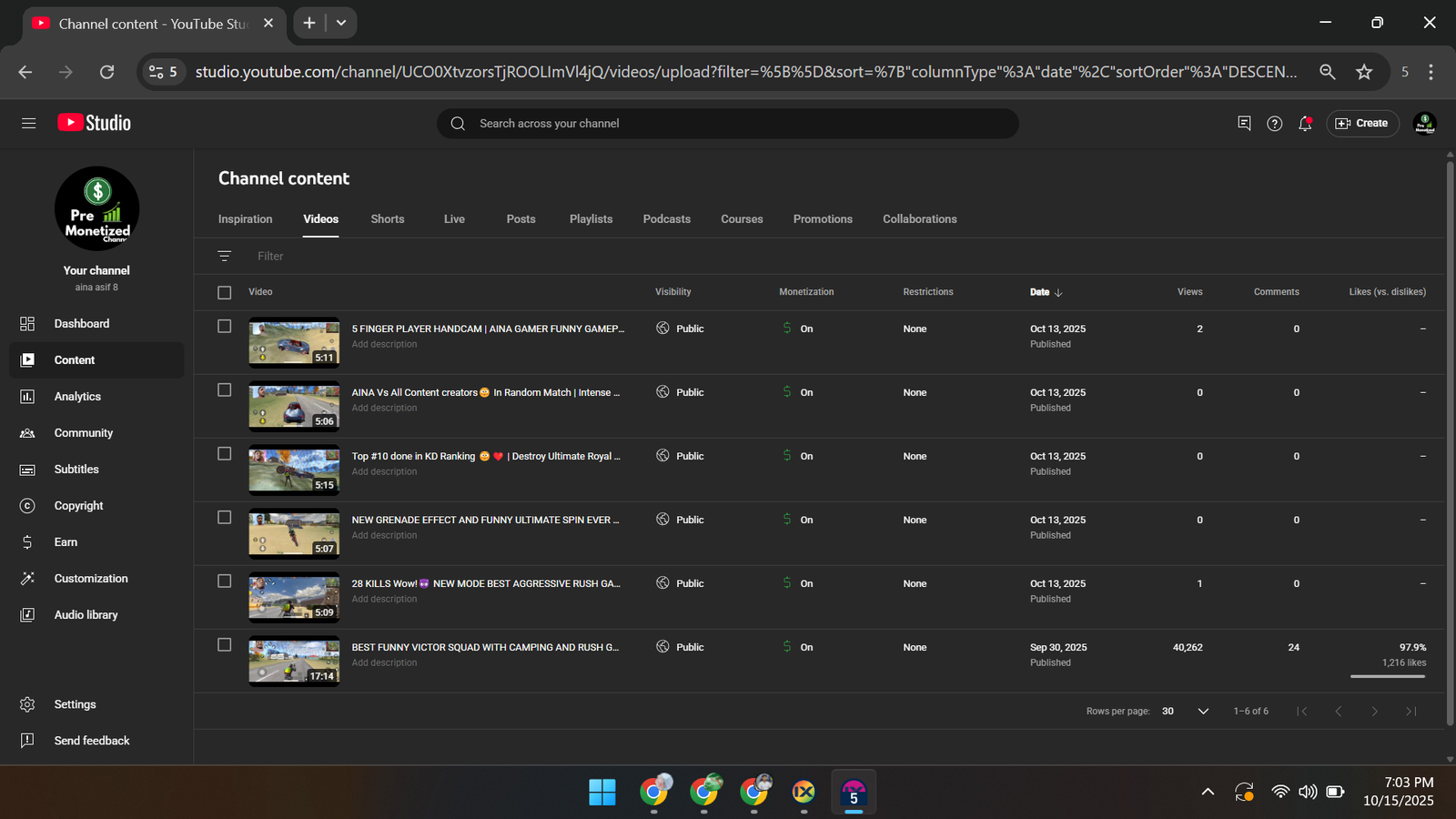Type in the Search across your channel field
The width and height of the screenshot is (1456, 819).
728,124
